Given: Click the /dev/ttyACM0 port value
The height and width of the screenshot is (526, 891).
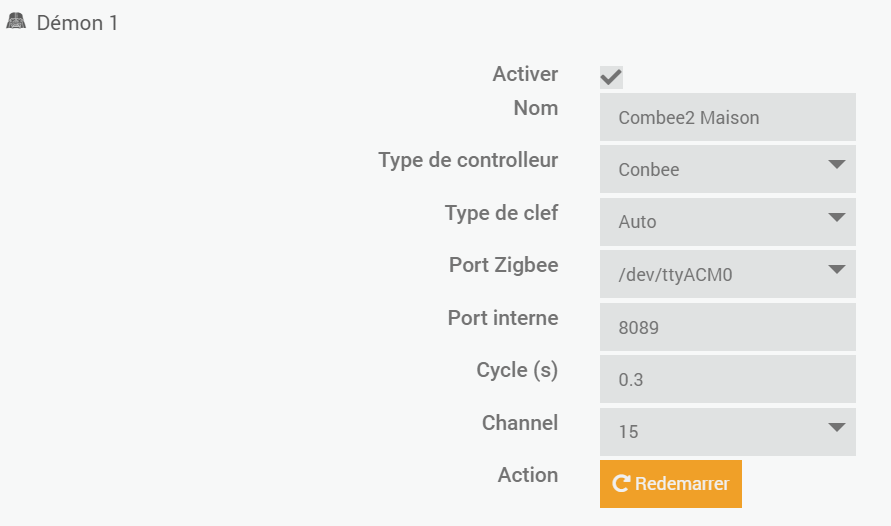Looking at the screenshot, I should click(675, 274).
